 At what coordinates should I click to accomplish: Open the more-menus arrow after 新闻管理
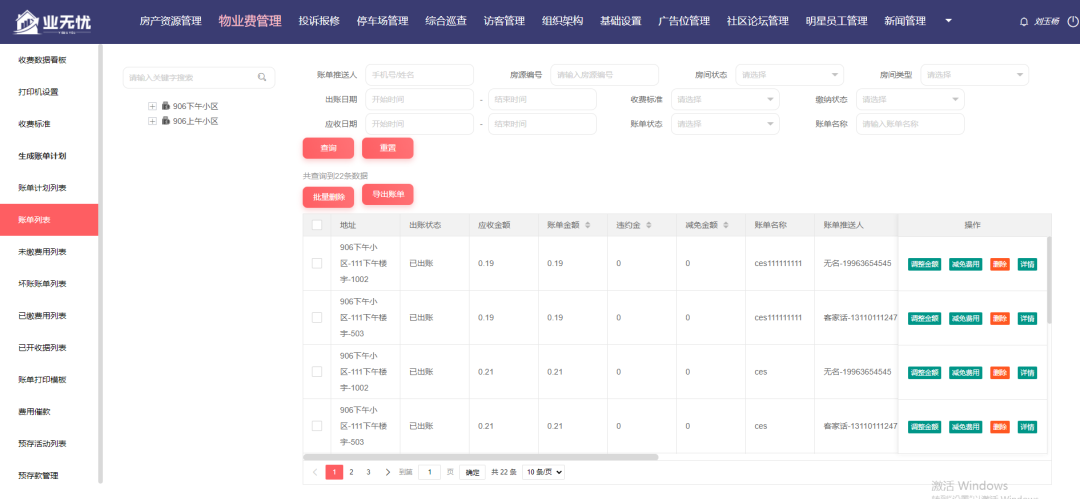[x=948, y=21]
